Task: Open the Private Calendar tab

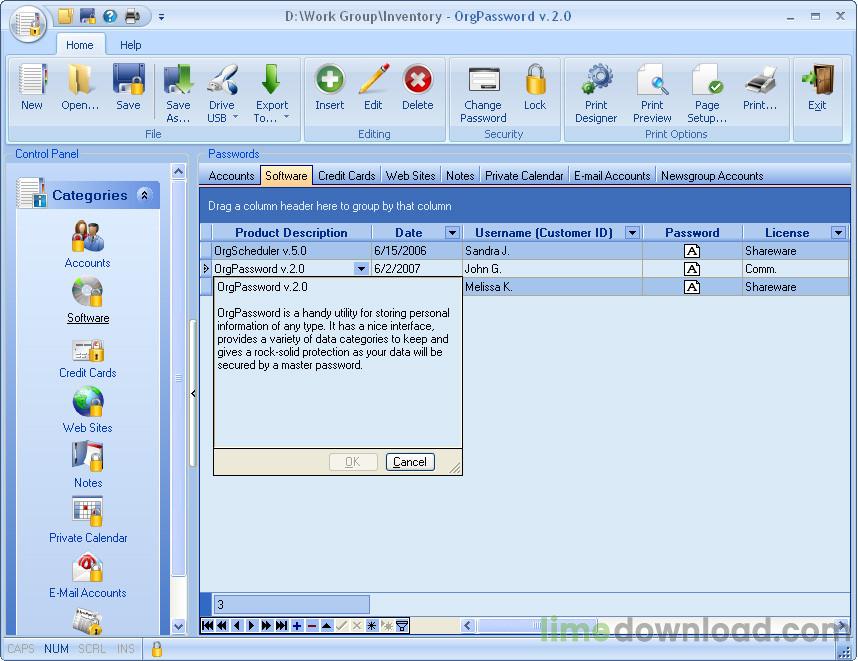Action: (x=524, y=176)
